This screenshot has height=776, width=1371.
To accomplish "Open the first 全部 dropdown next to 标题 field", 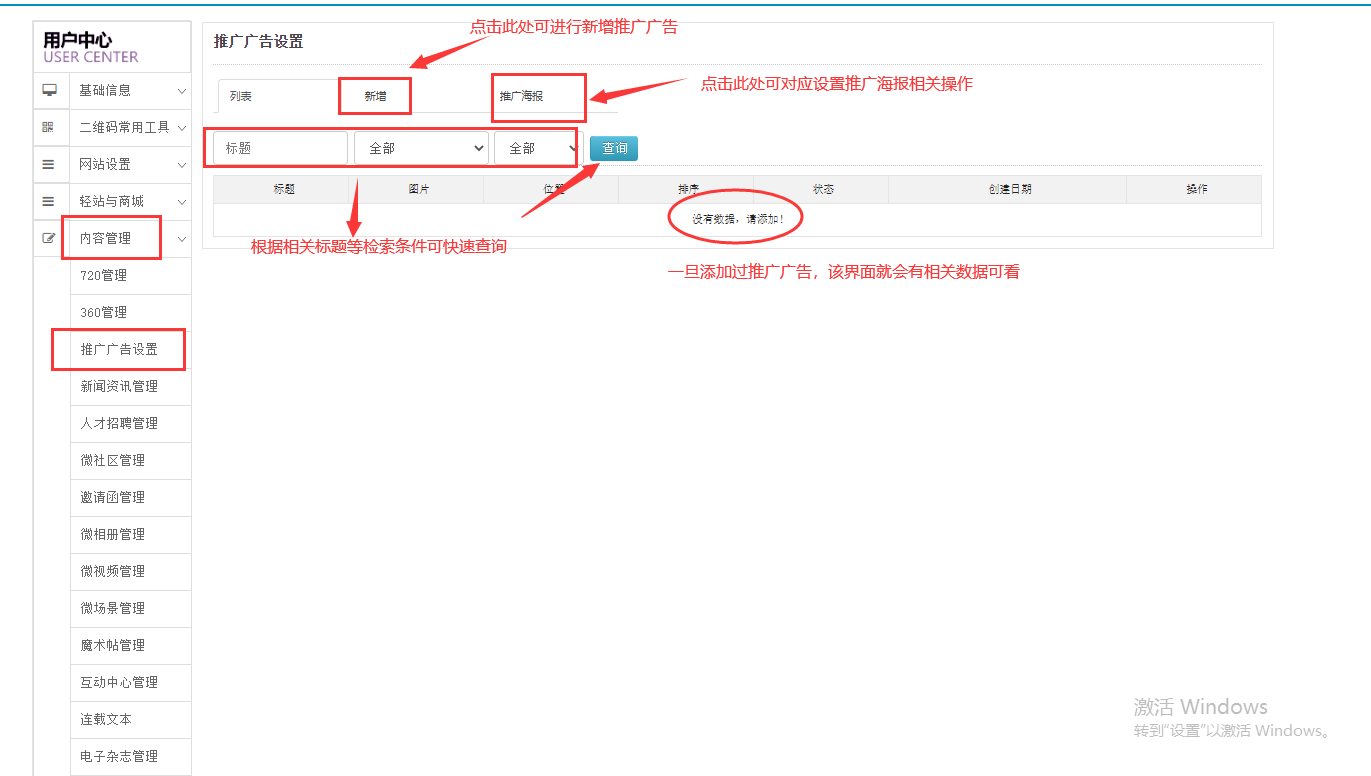I will pyautogui.click(x=421, y=148).
